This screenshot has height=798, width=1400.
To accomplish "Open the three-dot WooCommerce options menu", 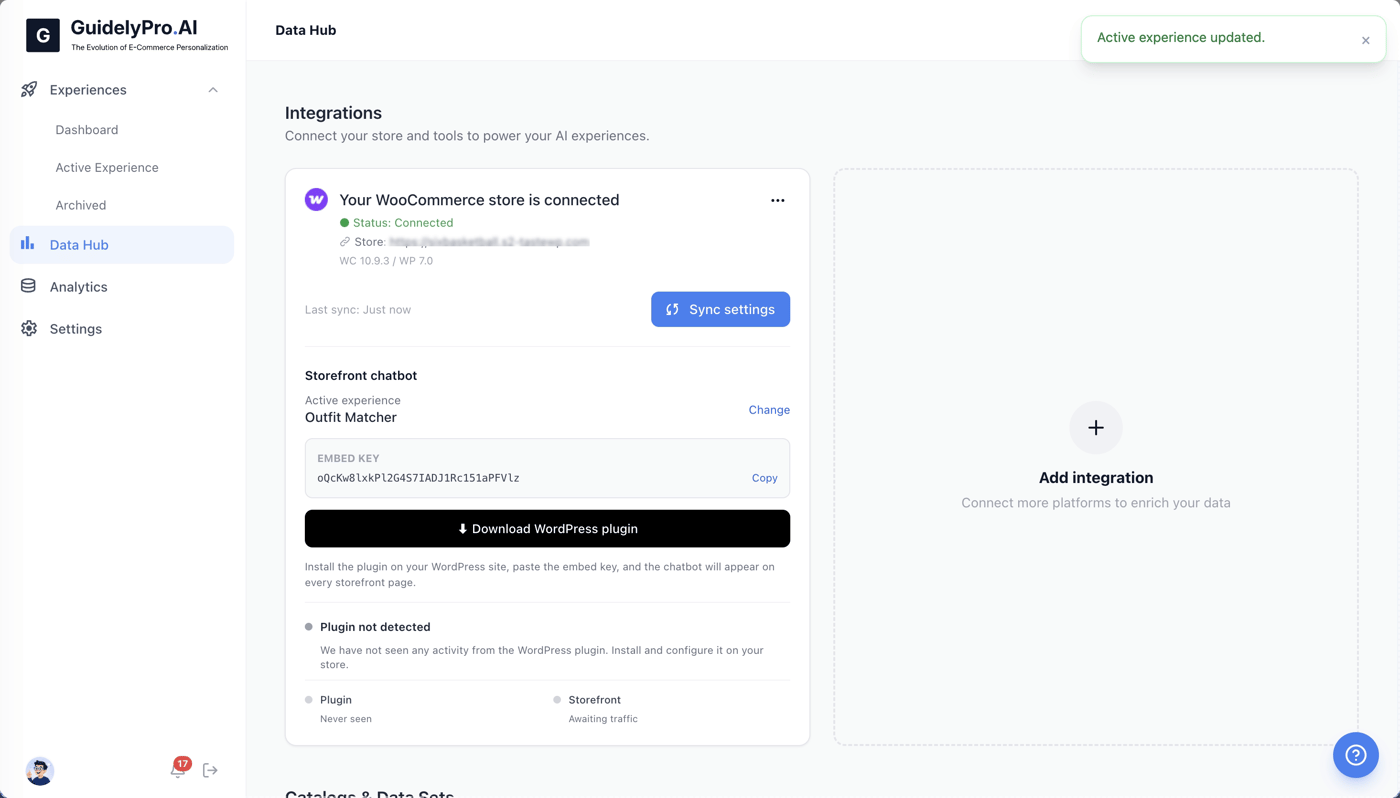I will 778,200.
